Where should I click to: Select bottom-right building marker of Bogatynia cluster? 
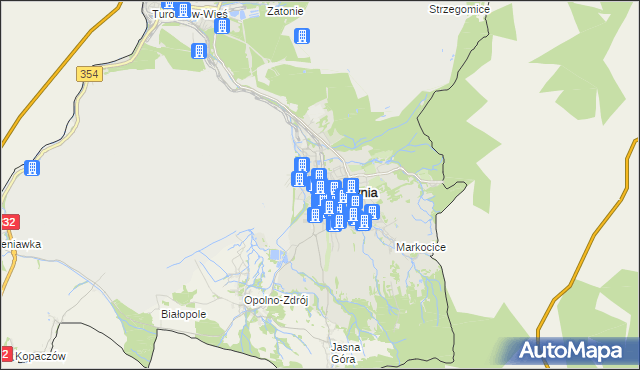(363, 222)
